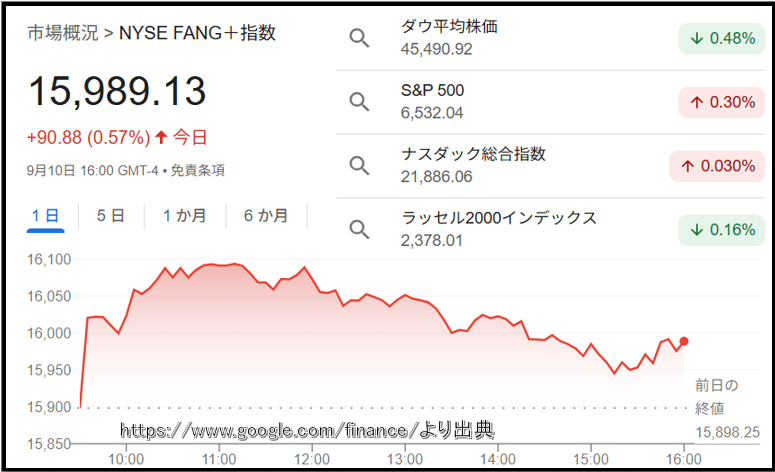Click the green 0.16% down badge
775x472 pixels.
click(x=722, y=230)
